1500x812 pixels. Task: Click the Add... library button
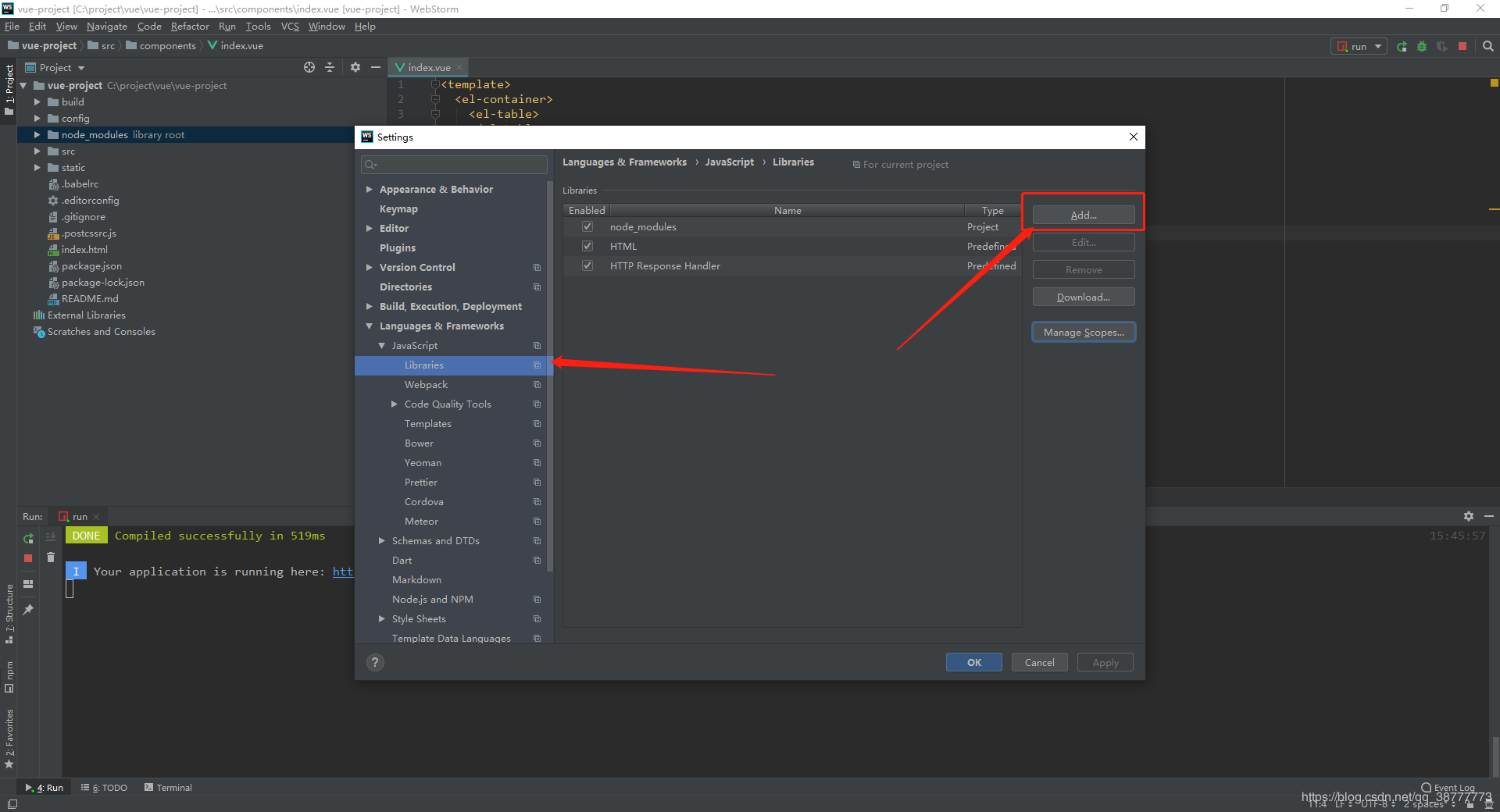(1084, 215)
